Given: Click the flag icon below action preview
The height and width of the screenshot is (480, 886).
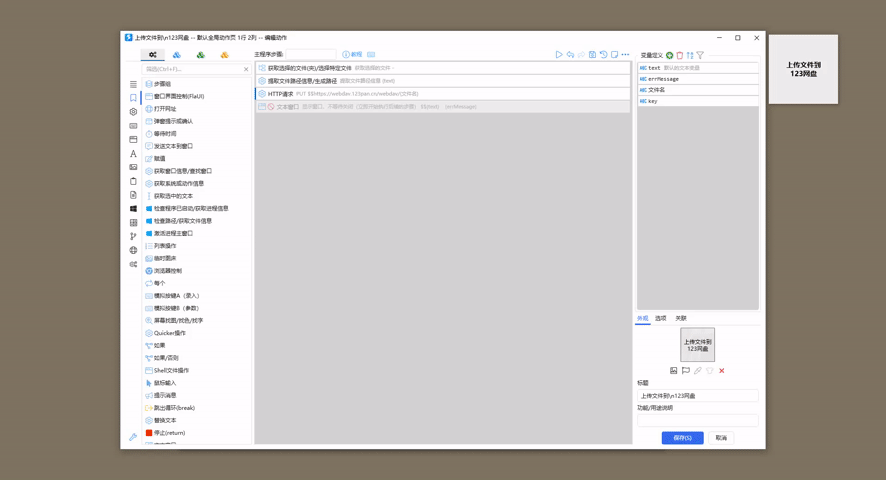Looking at the screenshot, I should (686, 371).
